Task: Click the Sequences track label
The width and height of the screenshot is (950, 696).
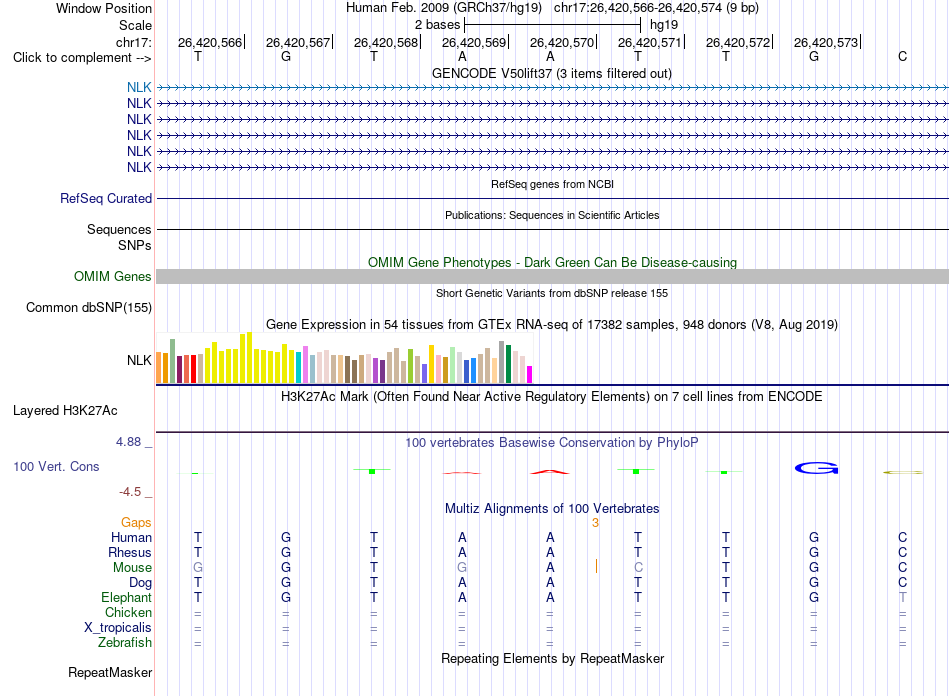Action: 119,229
